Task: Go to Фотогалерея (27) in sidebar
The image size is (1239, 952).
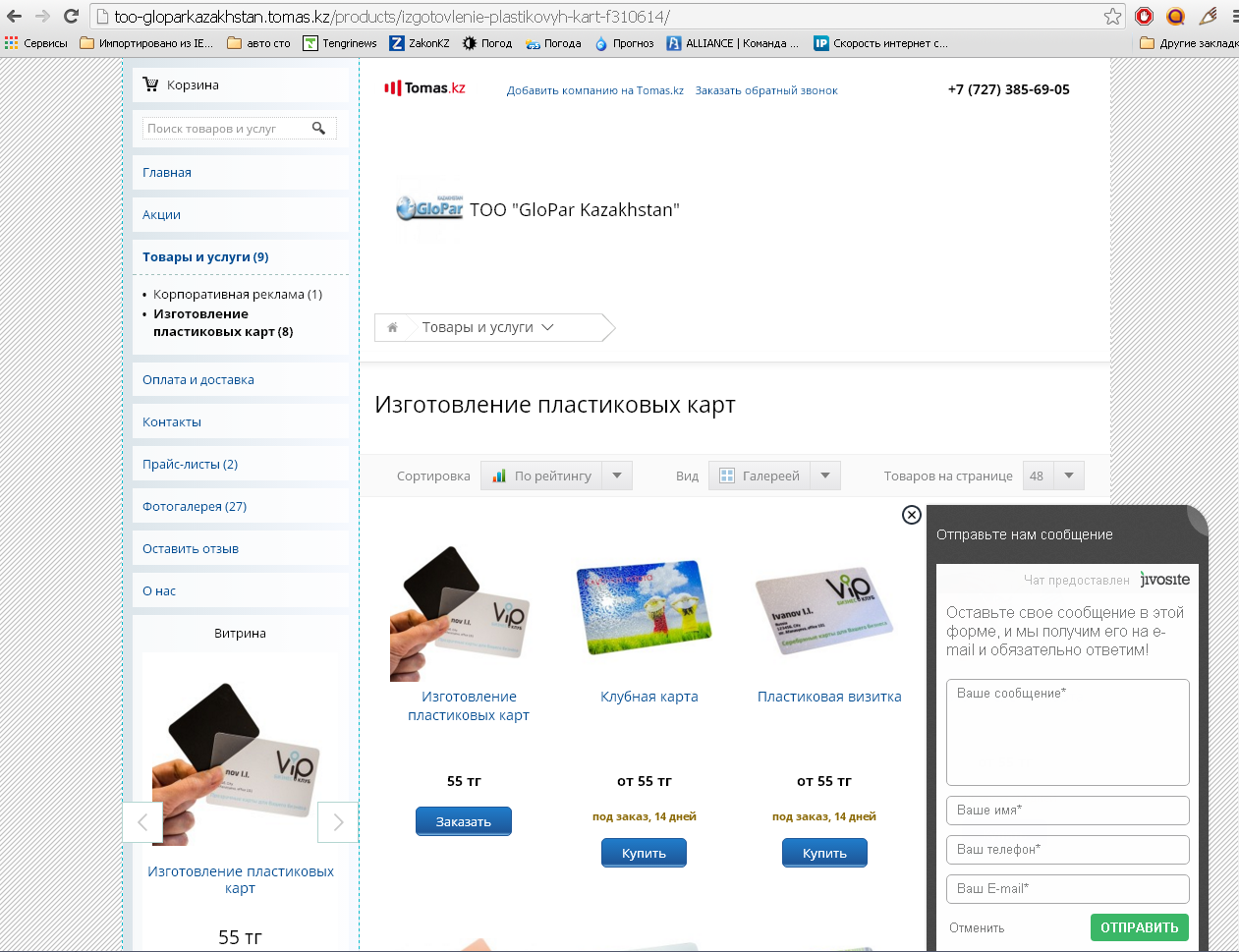Action: click(195, 506)
